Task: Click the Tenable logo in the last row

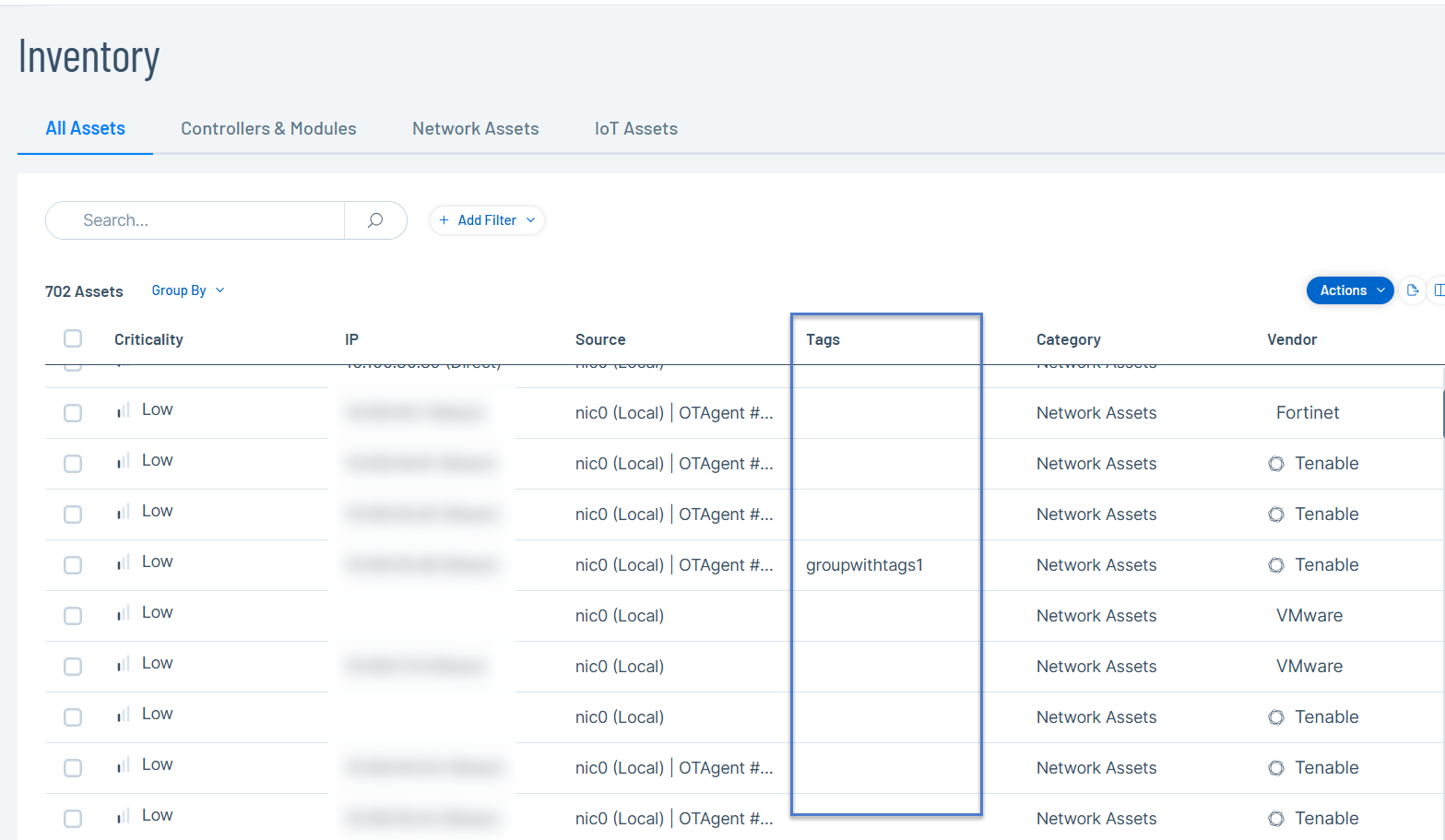Action: tap(1276, 819)
